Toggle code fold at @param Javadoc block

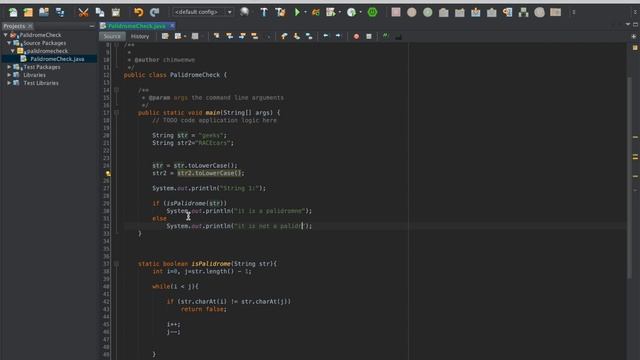tap(116, 90)
